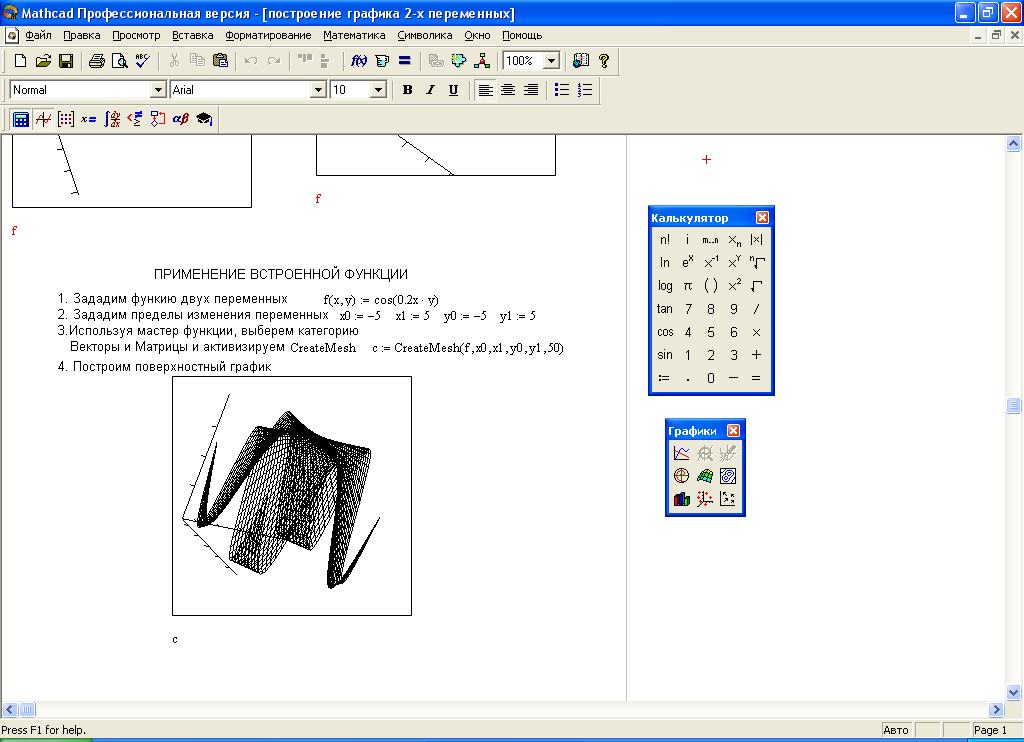Toggle the Calculator palette button
The width and height of the screenshot is (1024, 742).
click(x=21, y=119)
